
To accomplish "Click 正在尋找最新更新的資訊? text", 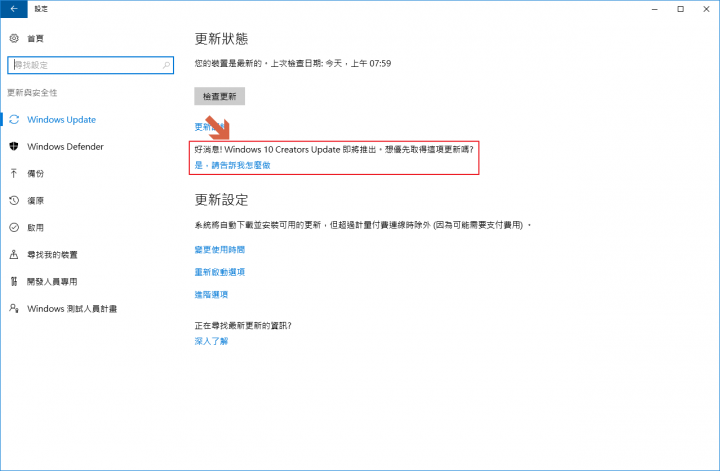I will 243,325.
